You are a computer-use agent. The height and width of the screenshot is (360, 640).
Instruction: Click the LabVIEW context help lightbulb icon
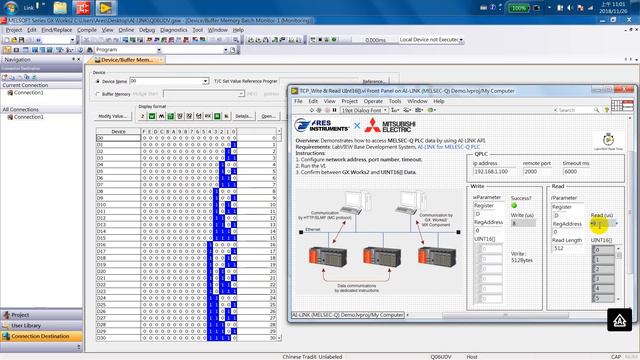(607, 110)
